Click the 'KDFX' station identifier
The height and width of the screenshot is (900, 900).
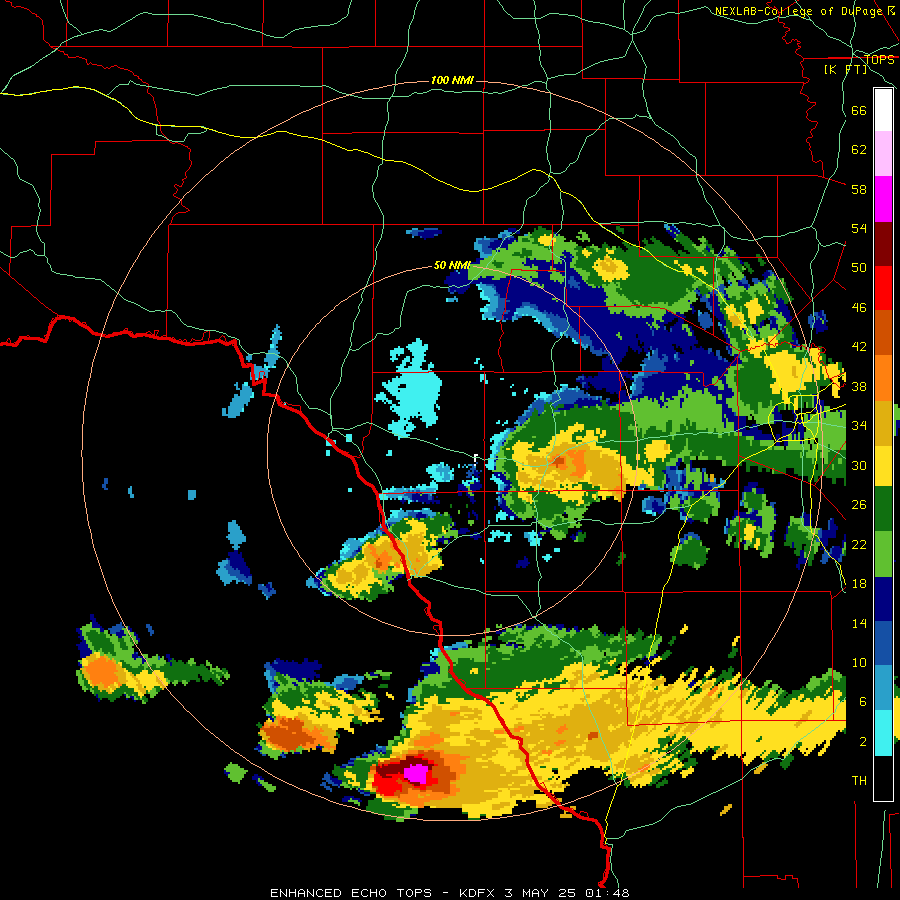click(478, 893)
